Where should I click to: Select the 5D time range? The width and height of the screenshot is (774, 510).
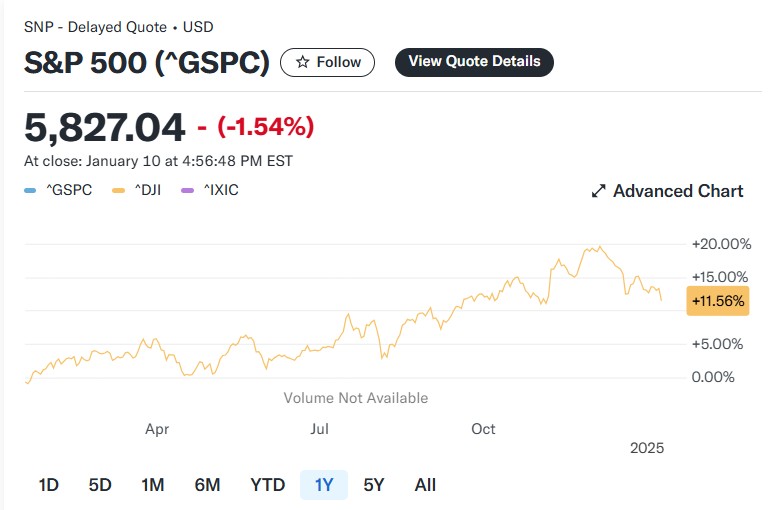point(100,485)
